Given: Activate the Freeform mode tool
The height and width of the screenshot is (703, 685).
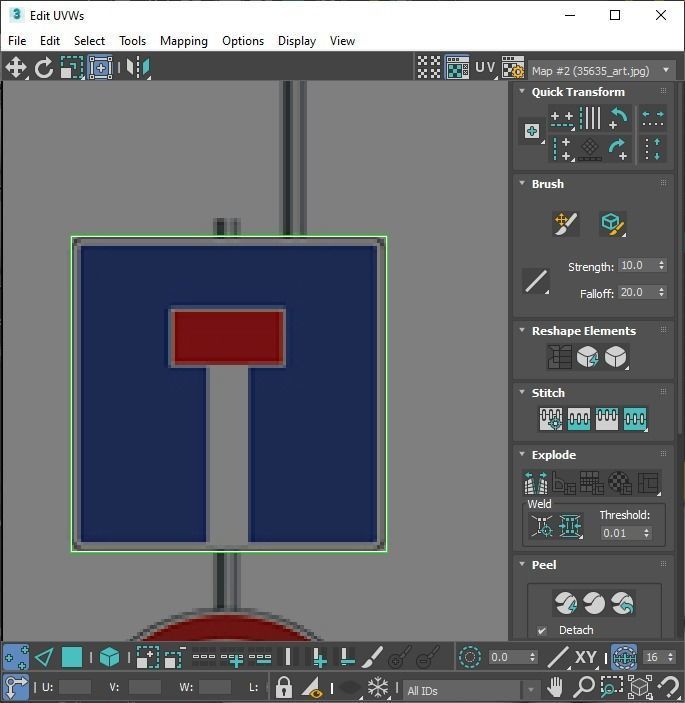Looking at the screenshot, I should pyautogui.click(x=100, y=68).
